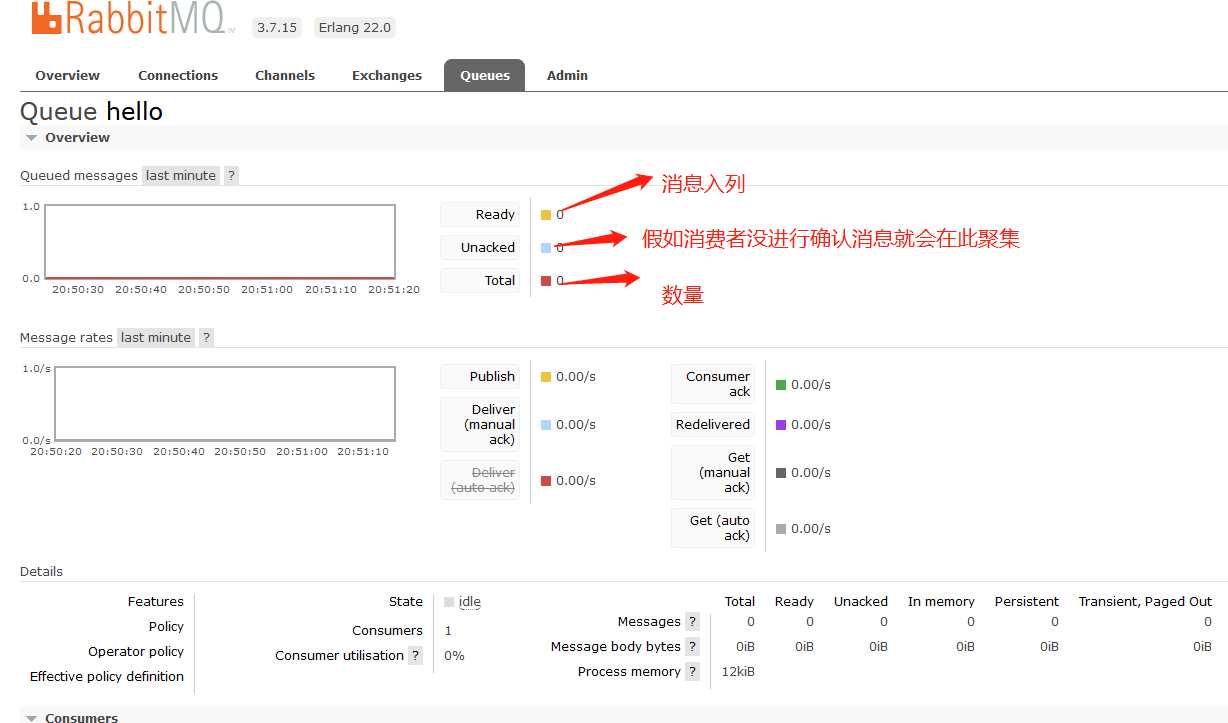Expand the Consumers section
1228x723 pixels.
(x=72, y=716)
